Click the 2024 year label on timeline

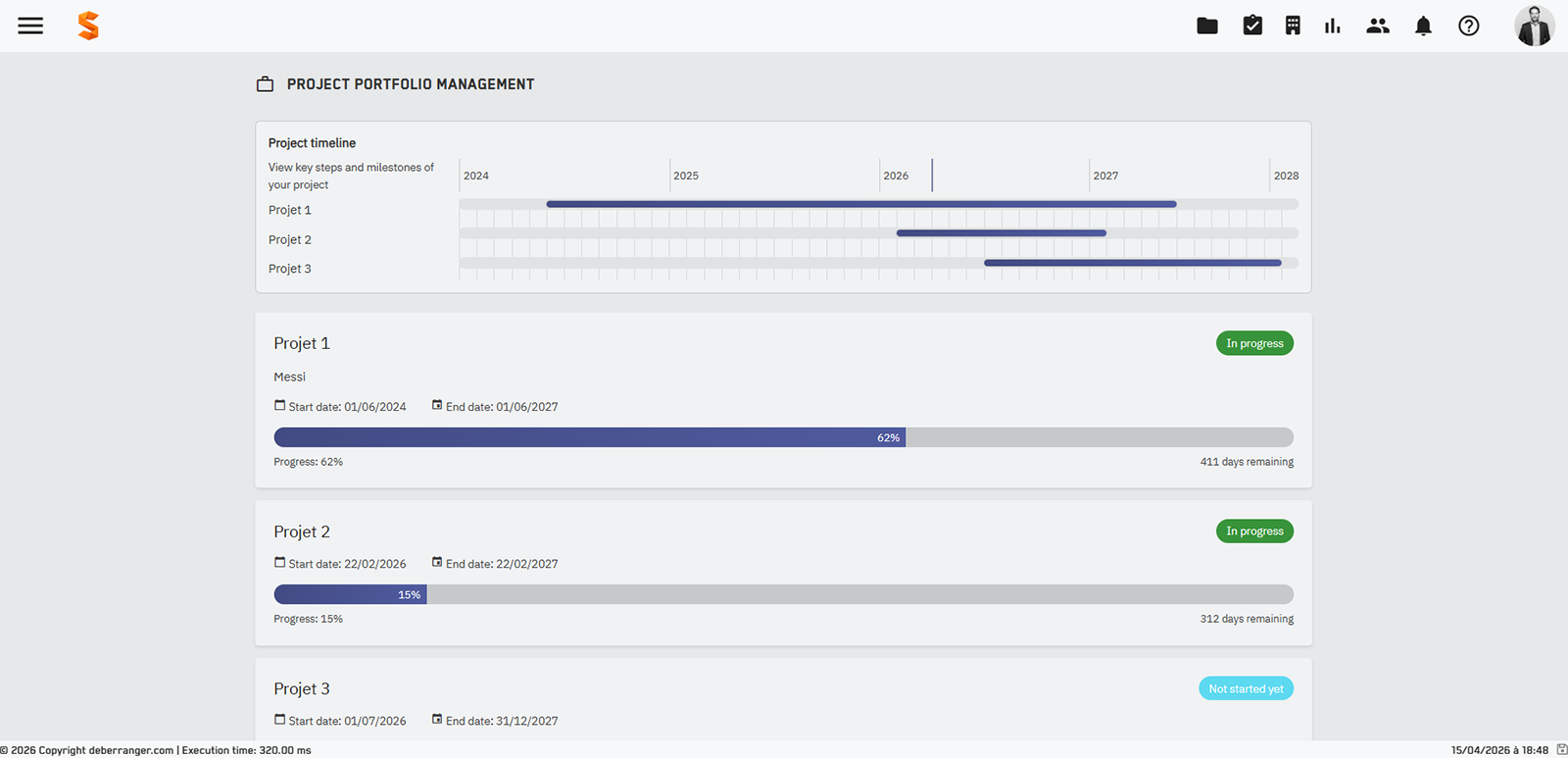476,176
